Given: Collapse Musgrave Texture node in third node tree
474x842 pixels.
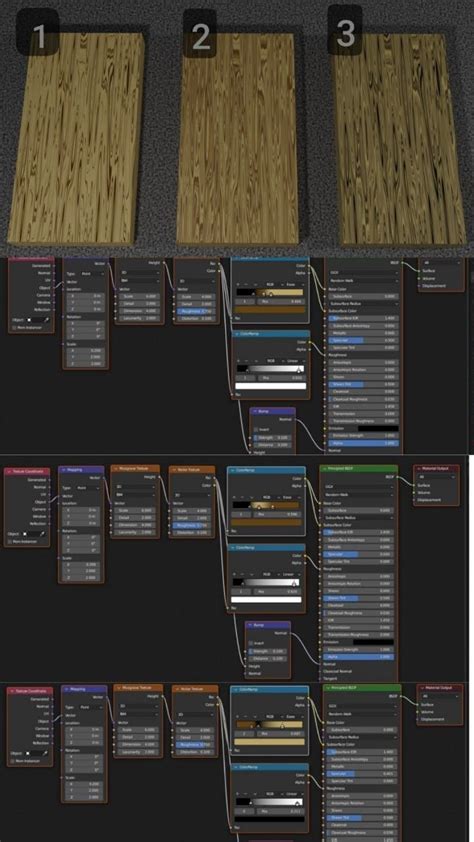Looking at the screenshot, I should 119,688.
